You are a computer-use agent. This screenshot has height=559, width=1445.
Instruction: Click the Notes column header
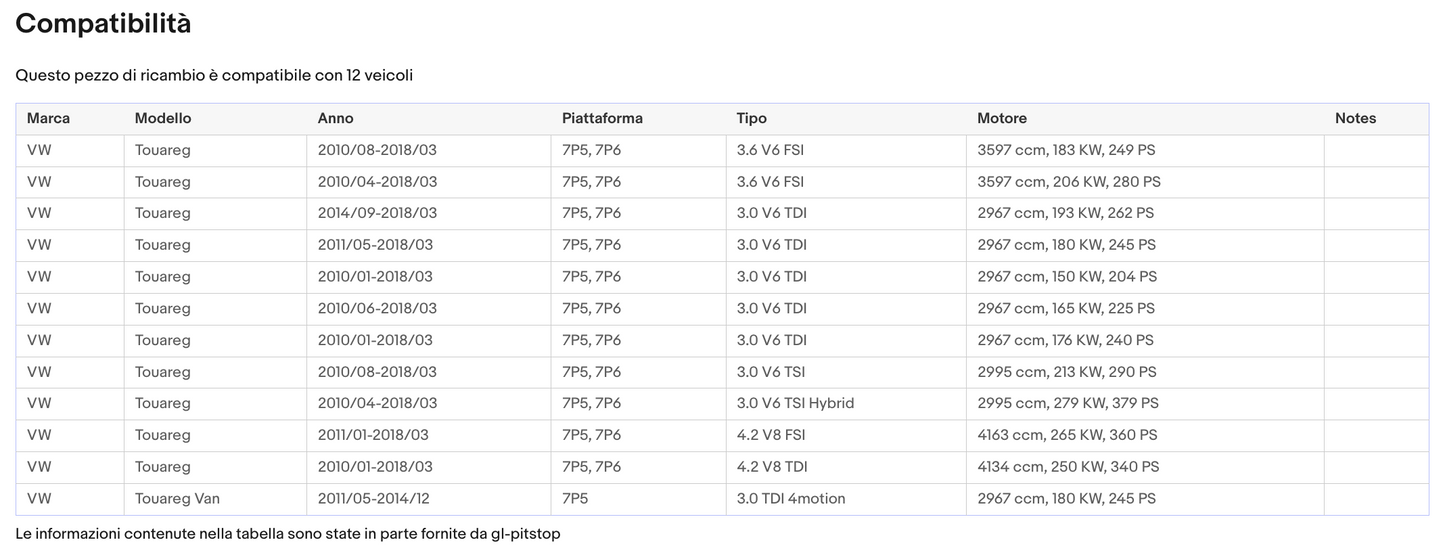coord(1355,118)
